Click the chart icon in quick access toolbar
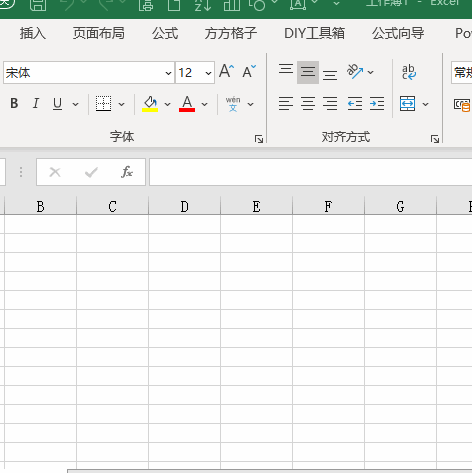 pos(232,5)
